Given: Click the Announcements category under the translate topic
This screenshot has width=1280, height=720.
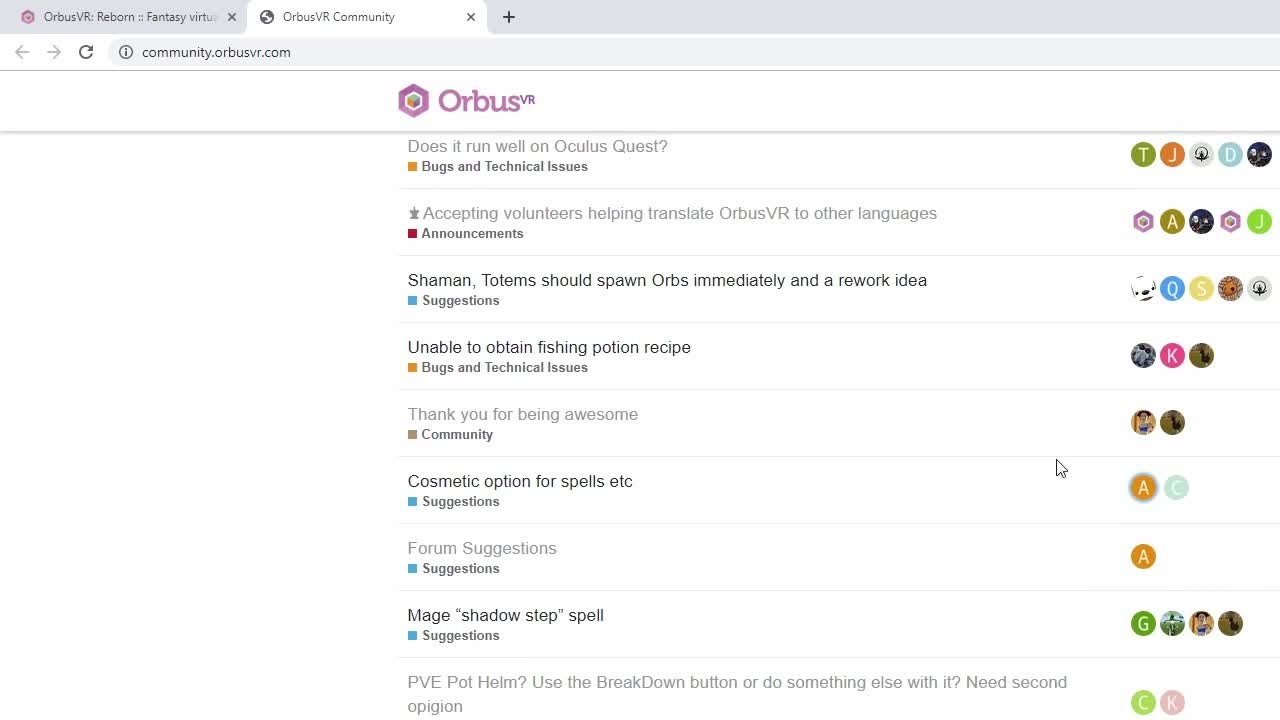Looking at the screenshot, I should tap(472, 234).
